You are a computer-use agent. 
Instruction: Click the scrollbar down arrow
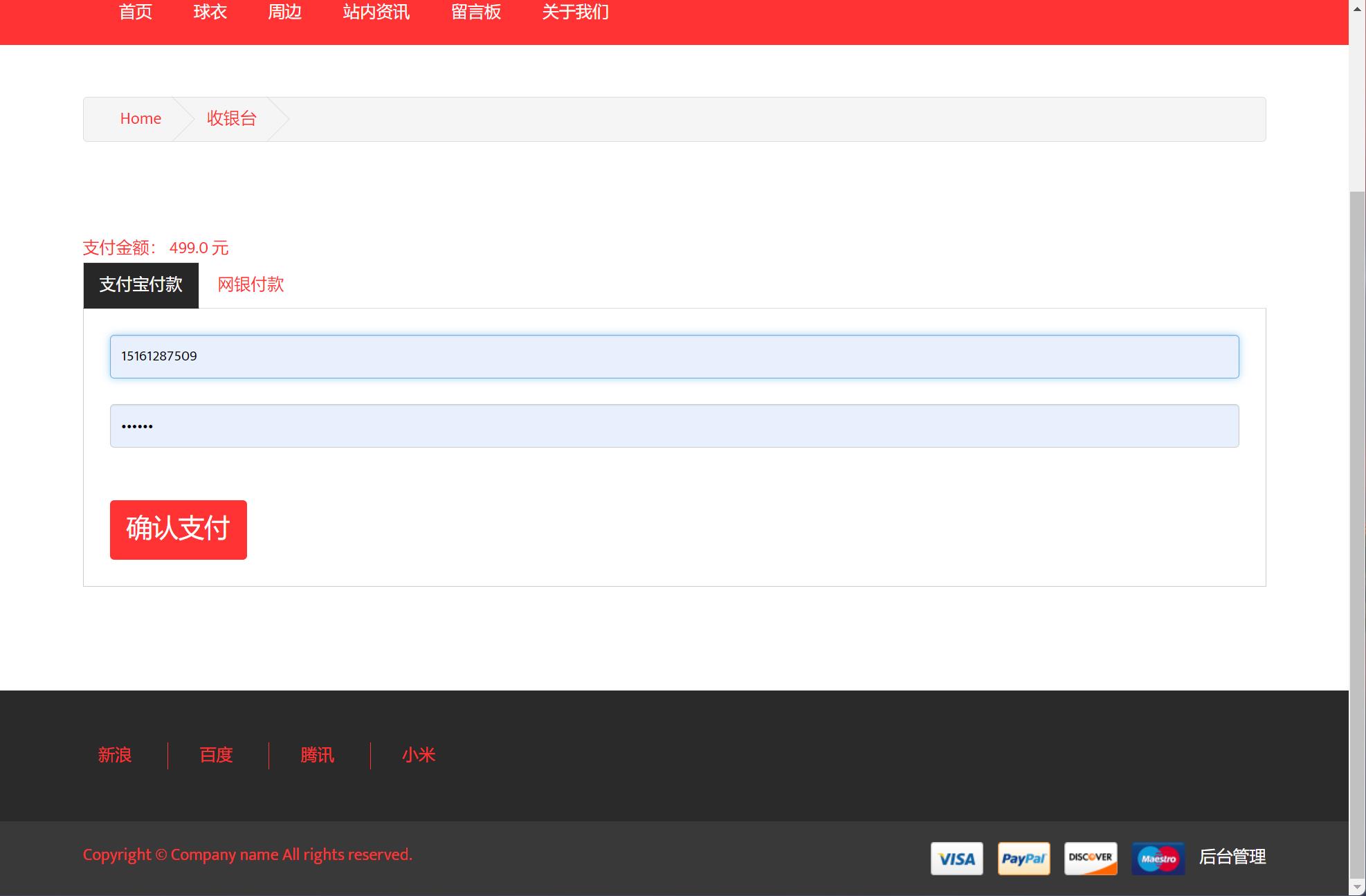point(1357,888)
